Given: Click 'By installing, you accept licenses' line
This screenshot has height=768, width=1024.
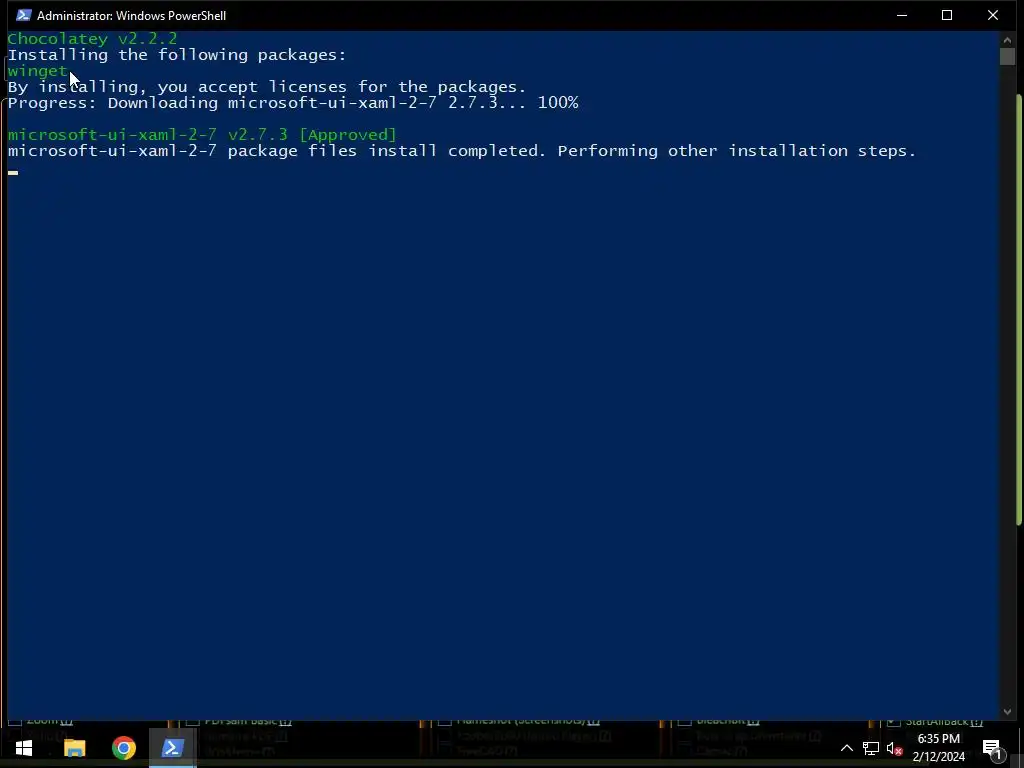Looking at the screenshot, I should 266,87.
